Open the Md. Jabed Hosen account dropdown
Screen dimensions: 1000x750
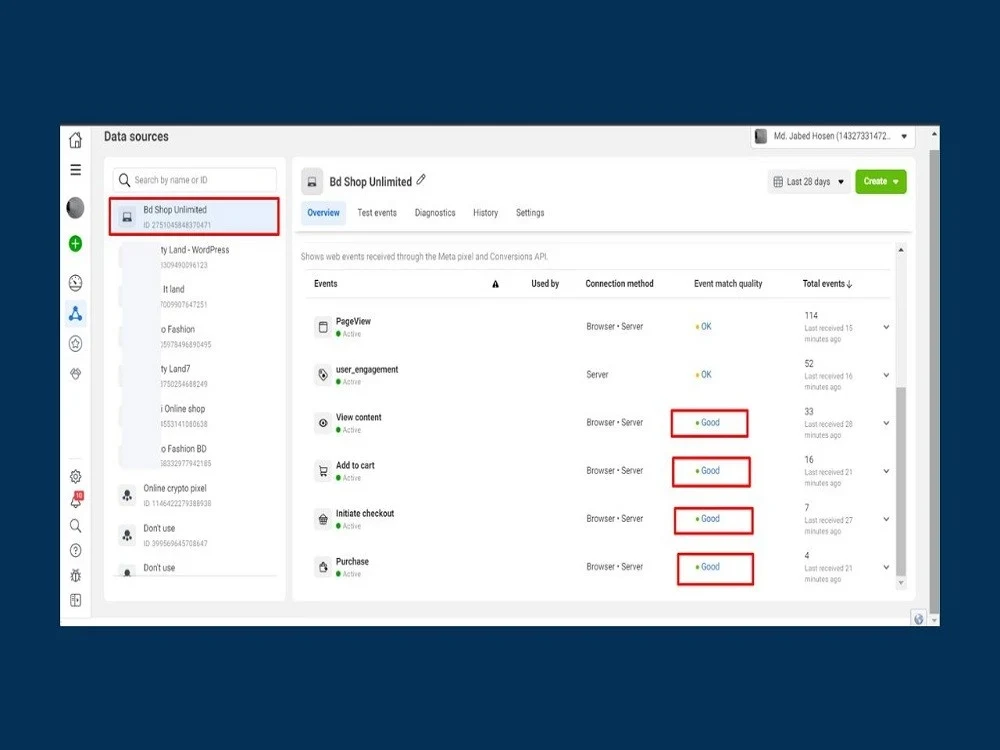coord(834,135)
